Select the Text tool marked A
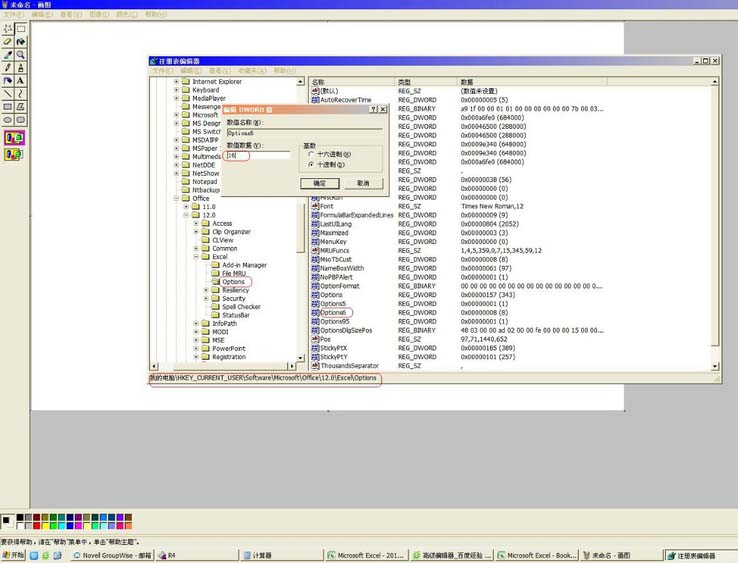 pyautogui.click(x=21, y=81)
